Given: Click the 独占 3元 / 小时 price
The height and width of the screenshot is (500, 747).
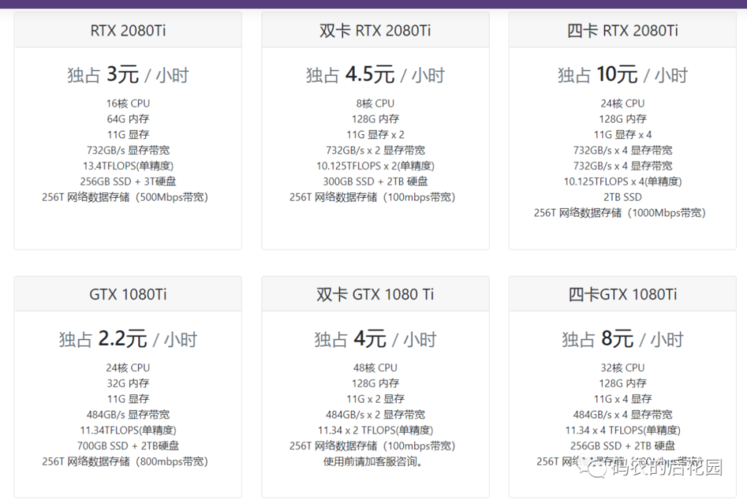Looking at the screenshot, I should tap(128, 75).
